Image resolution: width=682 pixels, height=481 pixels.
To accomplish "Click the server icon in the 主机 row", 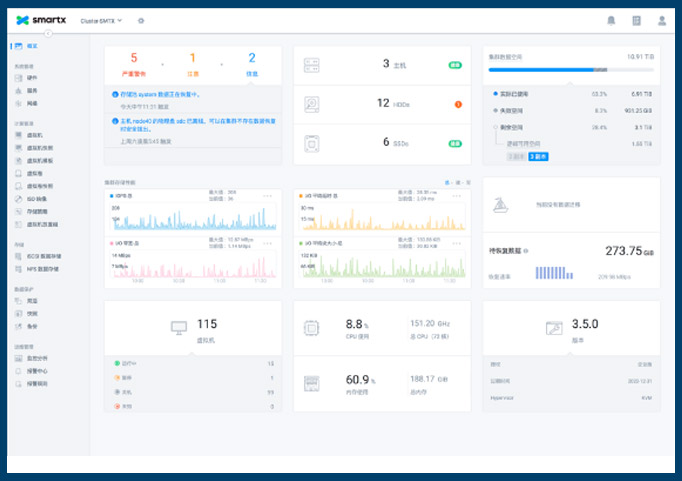I will pos(311,65).
